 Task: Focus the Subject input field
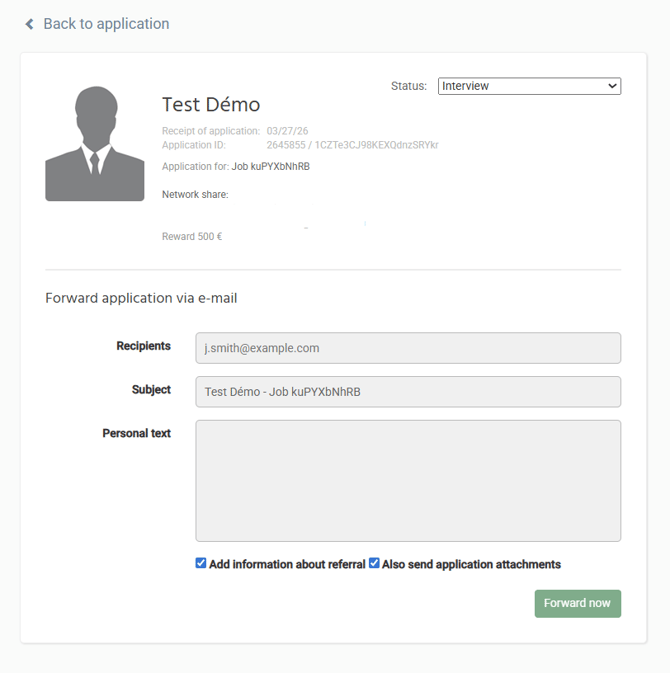[x=408, y=392]
